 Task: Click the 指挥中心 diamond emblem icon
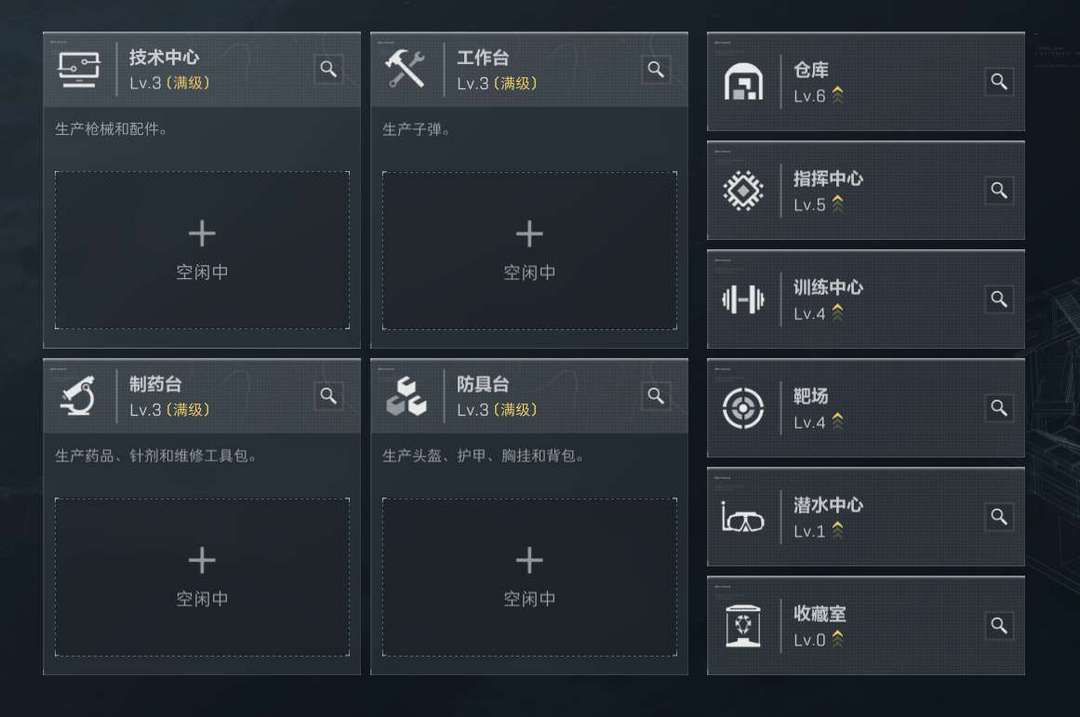pyautogui.click(x=743, y=190)
